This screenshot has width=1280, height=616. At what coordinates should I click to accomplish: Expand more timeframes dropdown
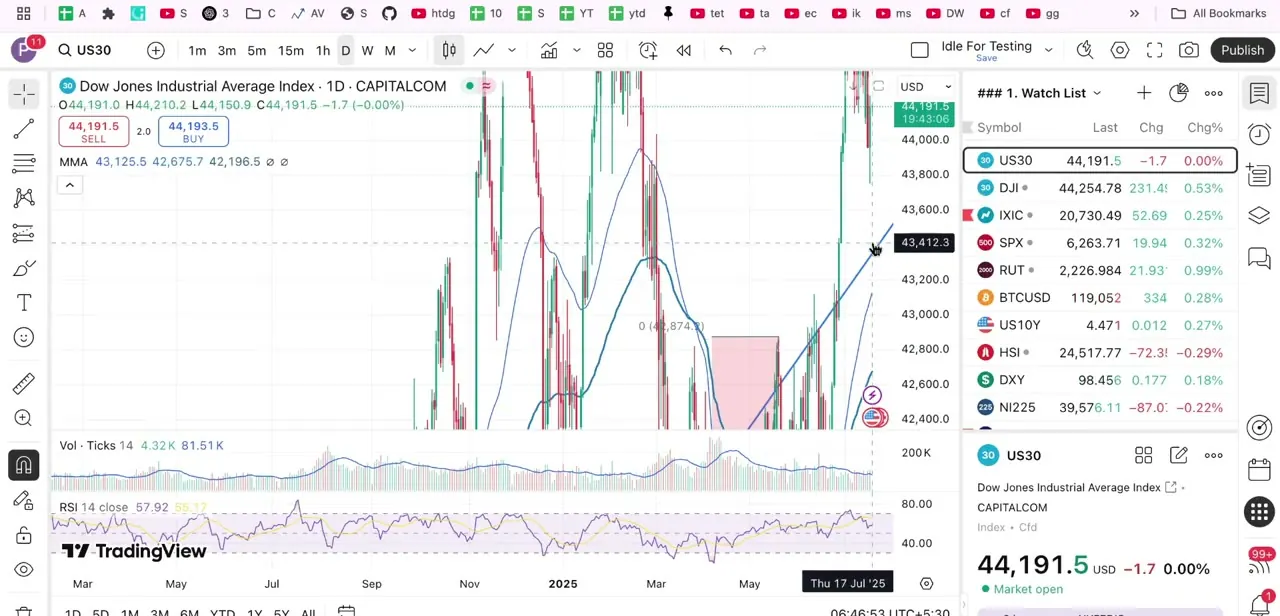point(412,50)
